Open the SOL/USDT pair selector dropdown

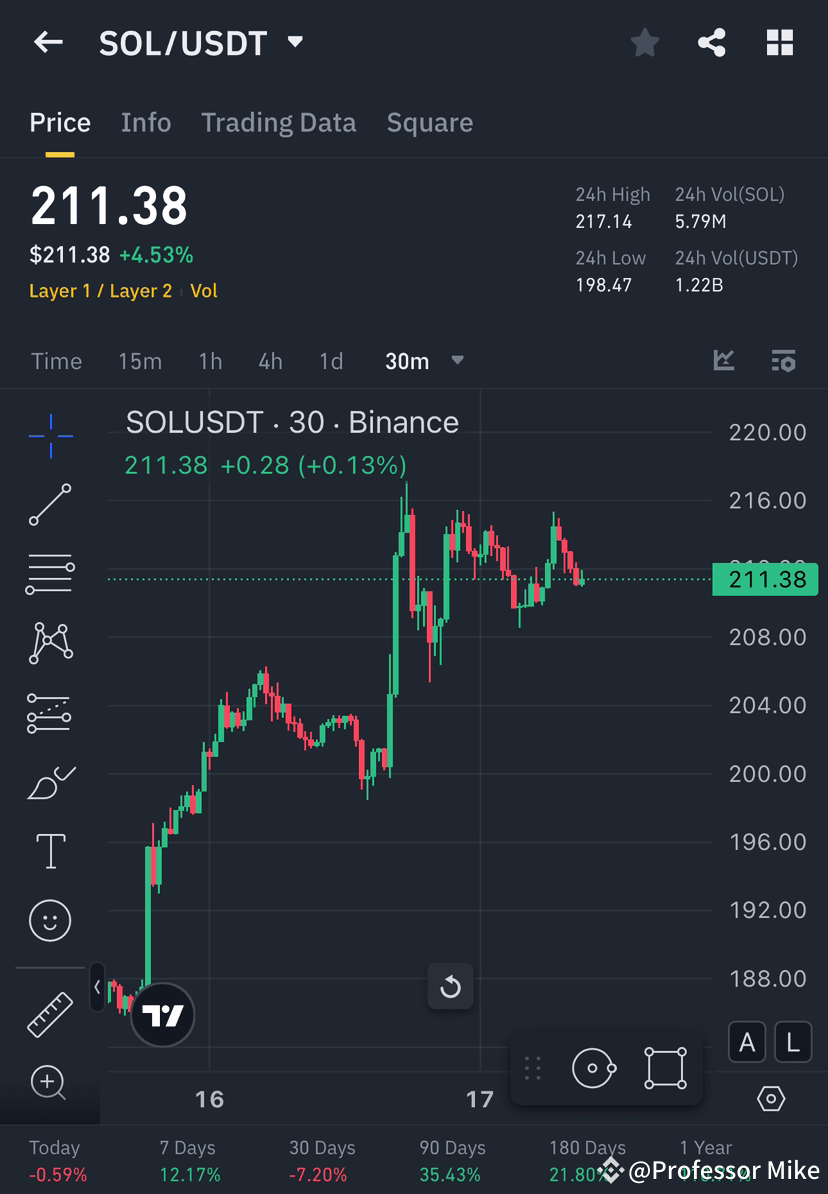(x=294, y=42)
